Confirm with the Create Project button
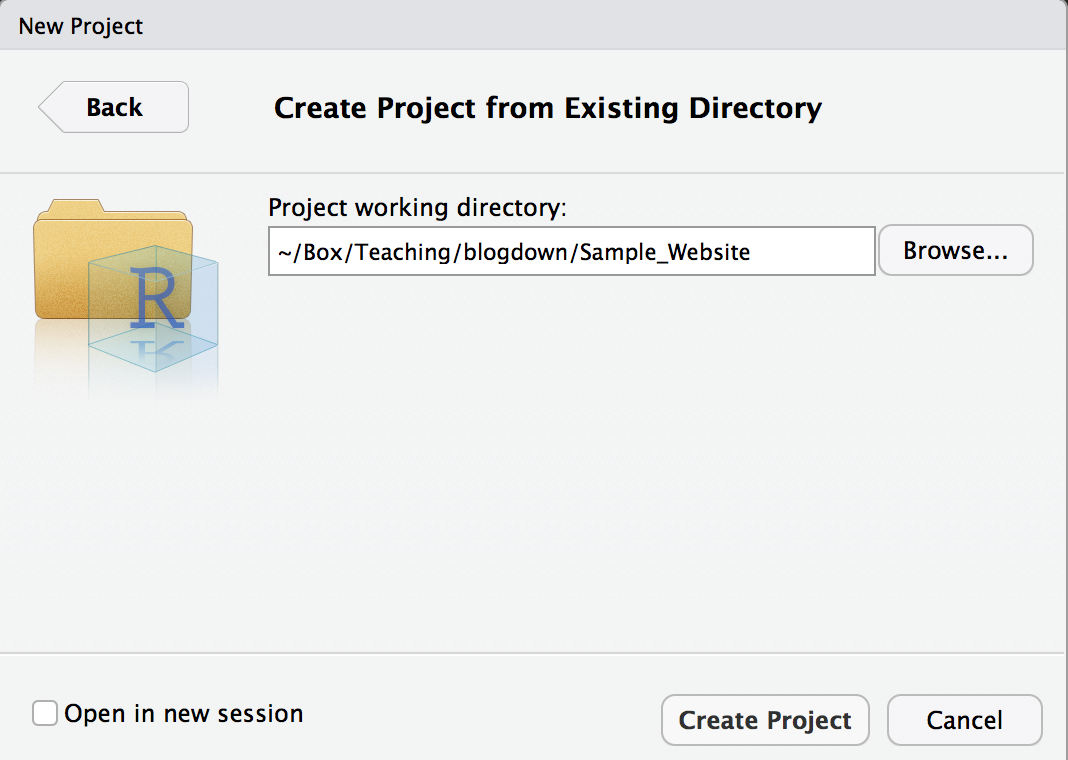Image resolution: width=1068 pixels, height=760 pixels. 765,720
